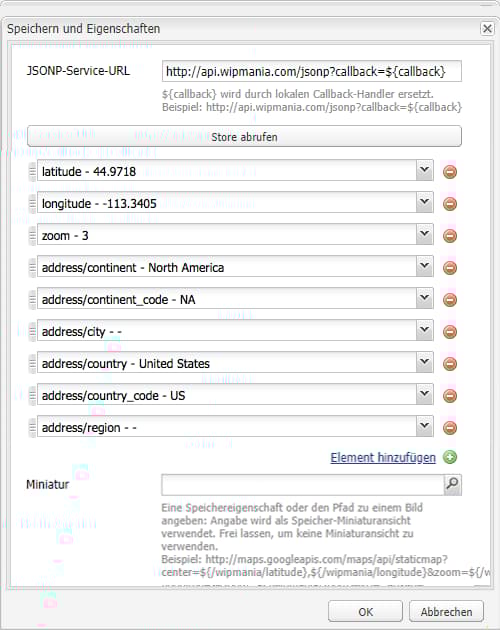Confirm with the OK button
Image resolution: width=500 pixels, height=630 pixels.
point(365,612)
